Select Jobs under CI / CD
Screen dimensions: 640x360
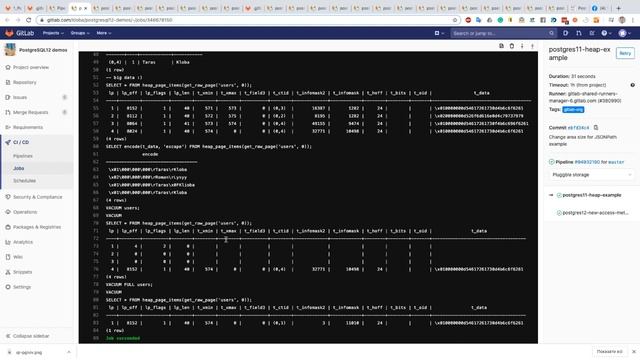[19, 168]
